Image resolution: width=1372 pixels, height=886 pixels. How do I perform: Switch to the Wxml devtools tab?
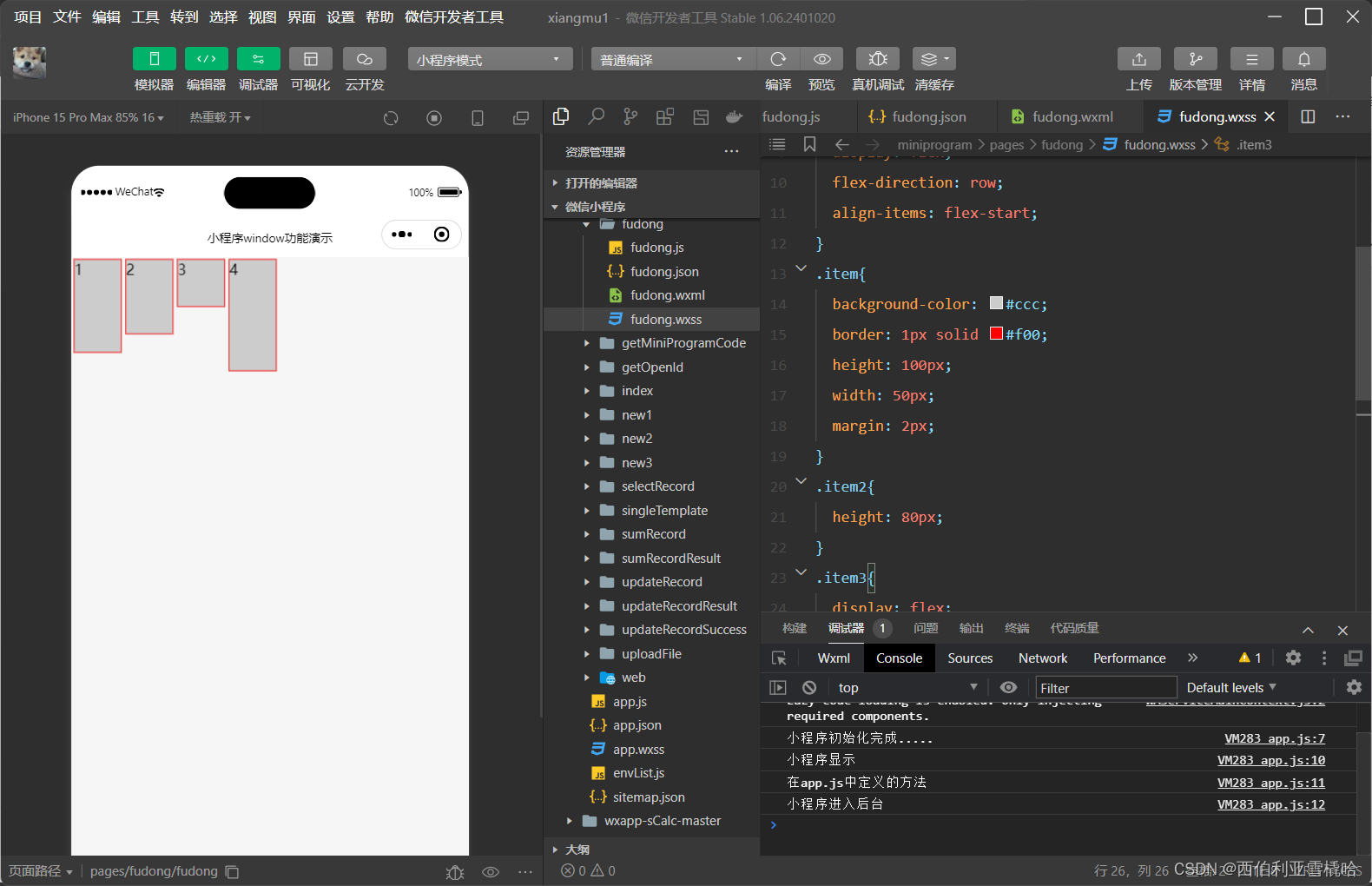(834, 658)
